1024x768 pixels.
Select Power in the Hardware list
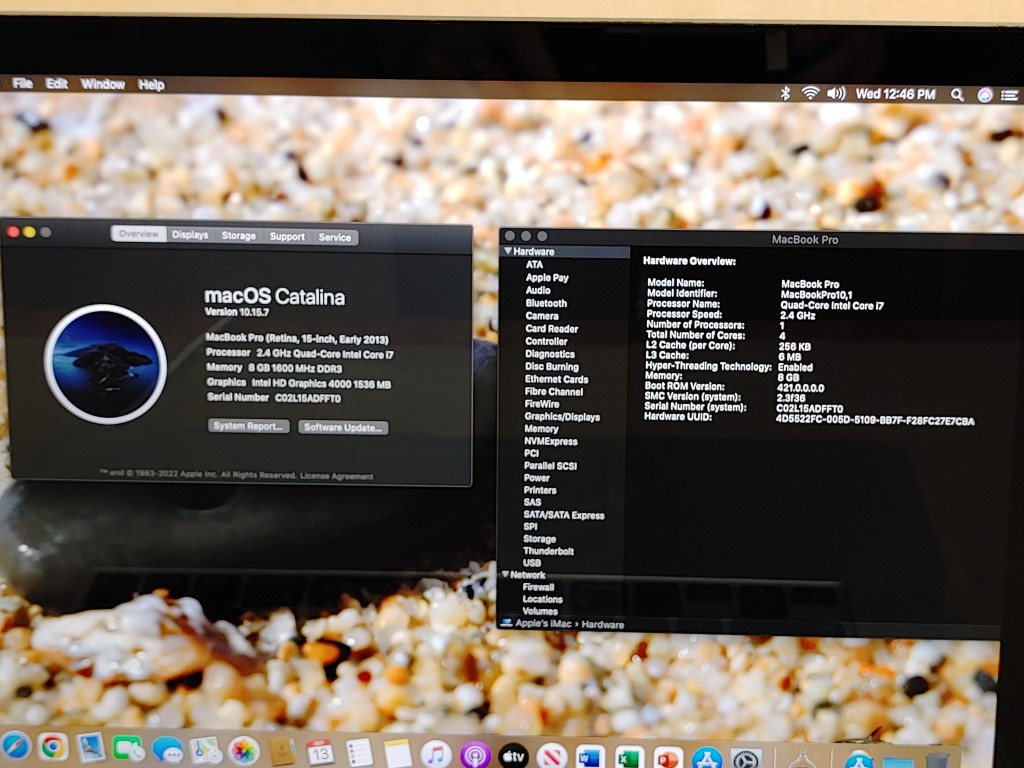(537, 478)
